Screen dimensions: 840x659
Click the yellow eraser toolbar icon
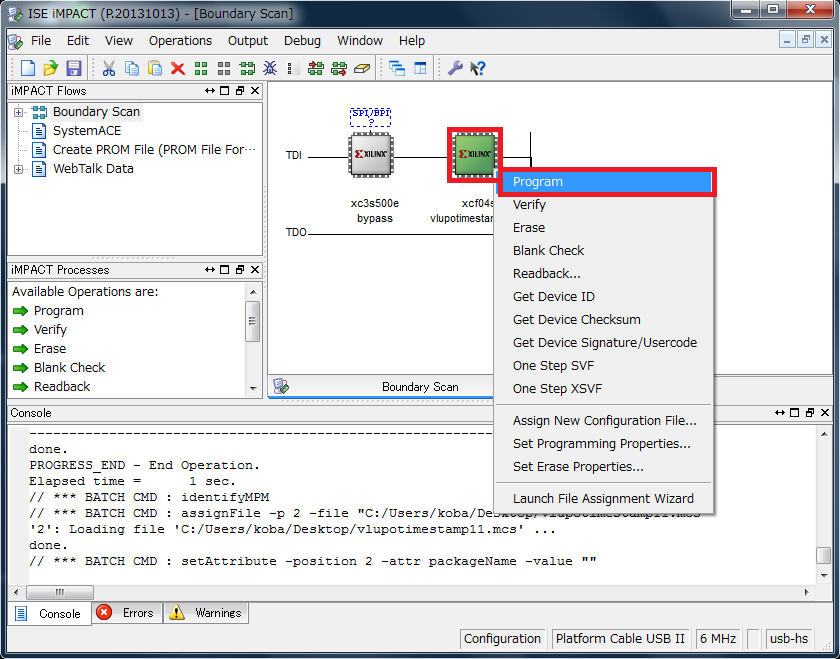pyautogui.click(x=362, y=68)
